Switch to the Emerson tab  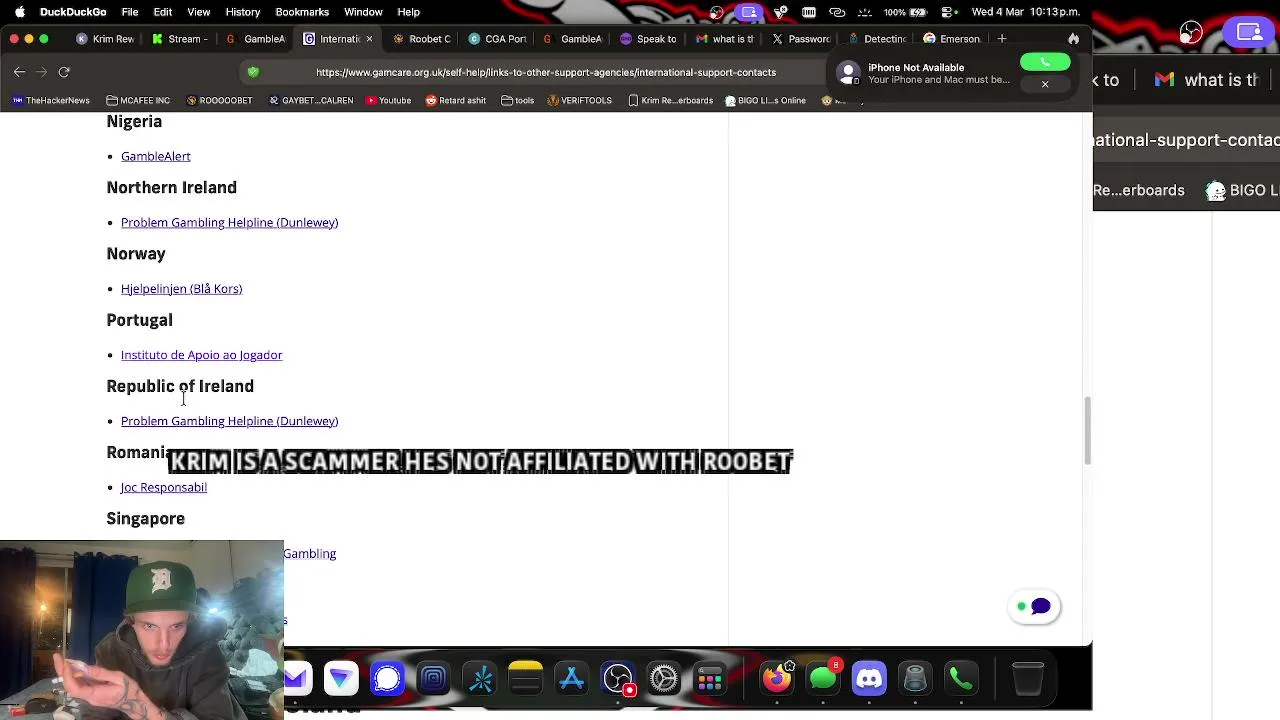(x=952, y=39)
